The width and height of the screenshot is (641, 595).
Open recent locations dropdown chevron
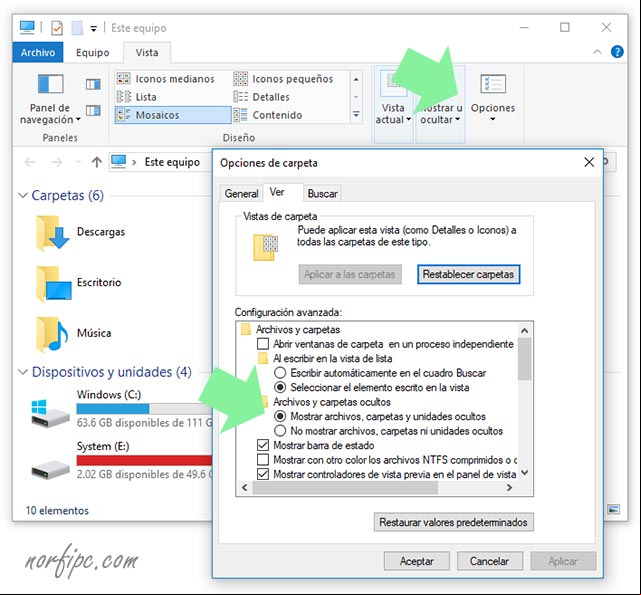point(78,162)
